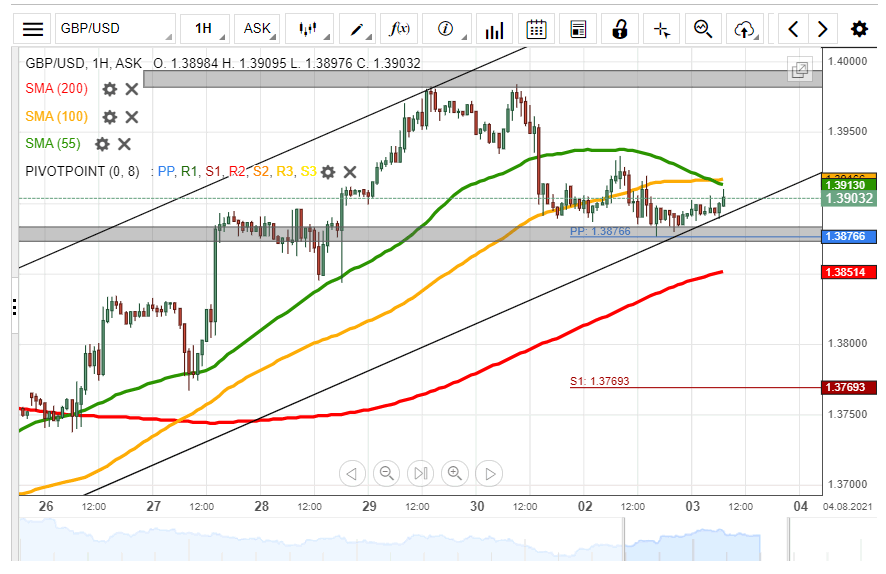Click the S1: 1.37693 line label

pyautogui.click(x=600, y=381)
